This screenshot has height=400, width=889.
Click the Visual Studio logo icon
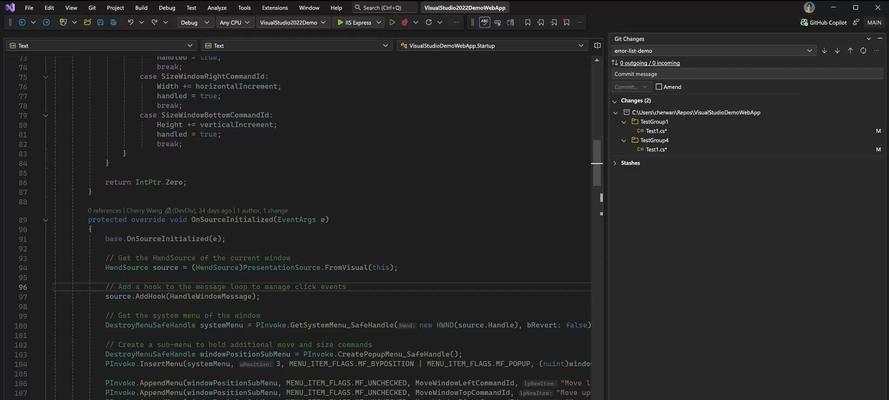pos(10,8)
